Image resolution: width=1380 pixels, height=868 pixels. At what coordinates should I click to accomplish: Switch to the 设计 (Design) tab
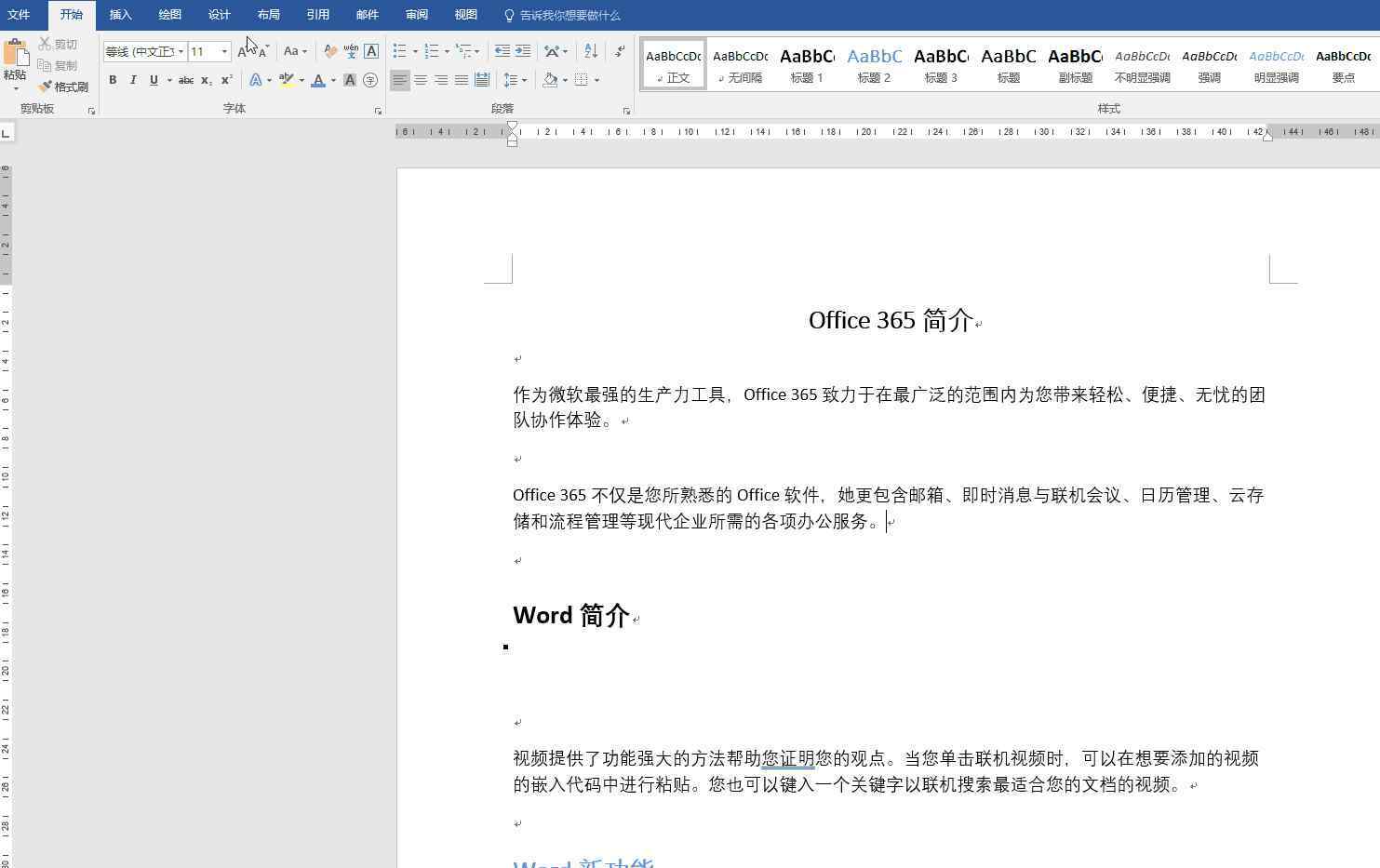[220, 15]
